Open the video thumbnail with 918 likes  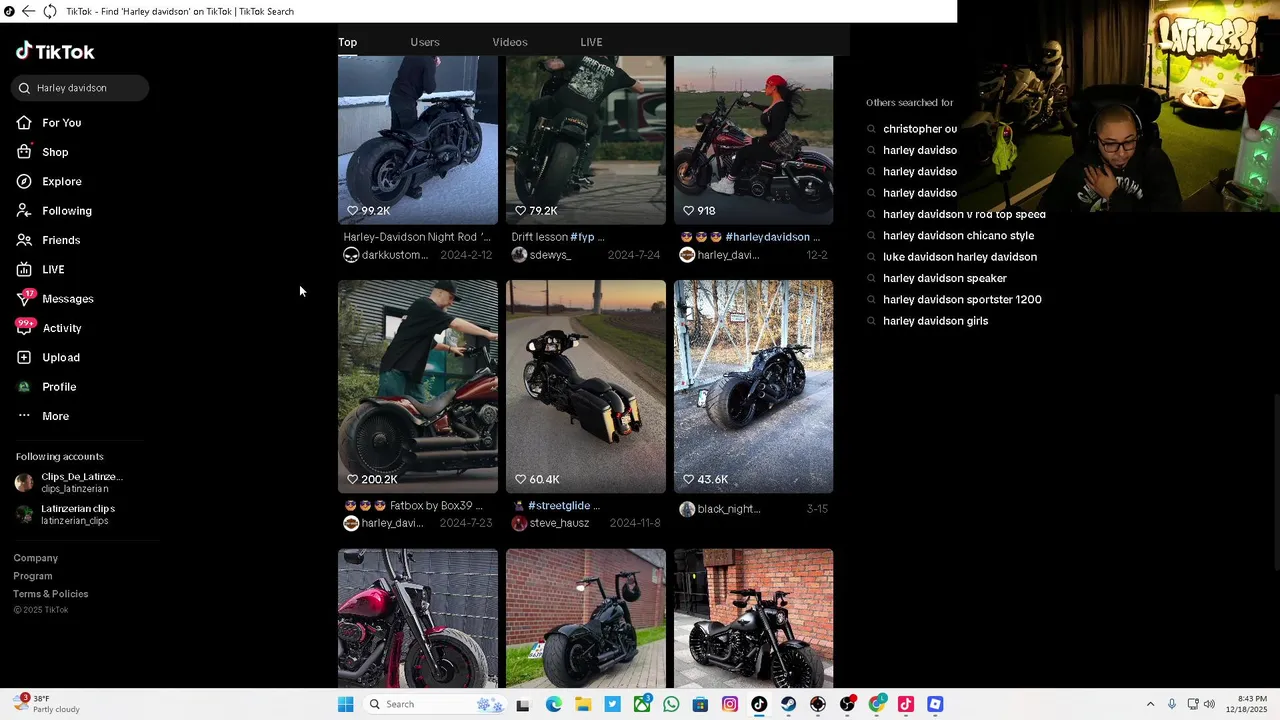754,140
